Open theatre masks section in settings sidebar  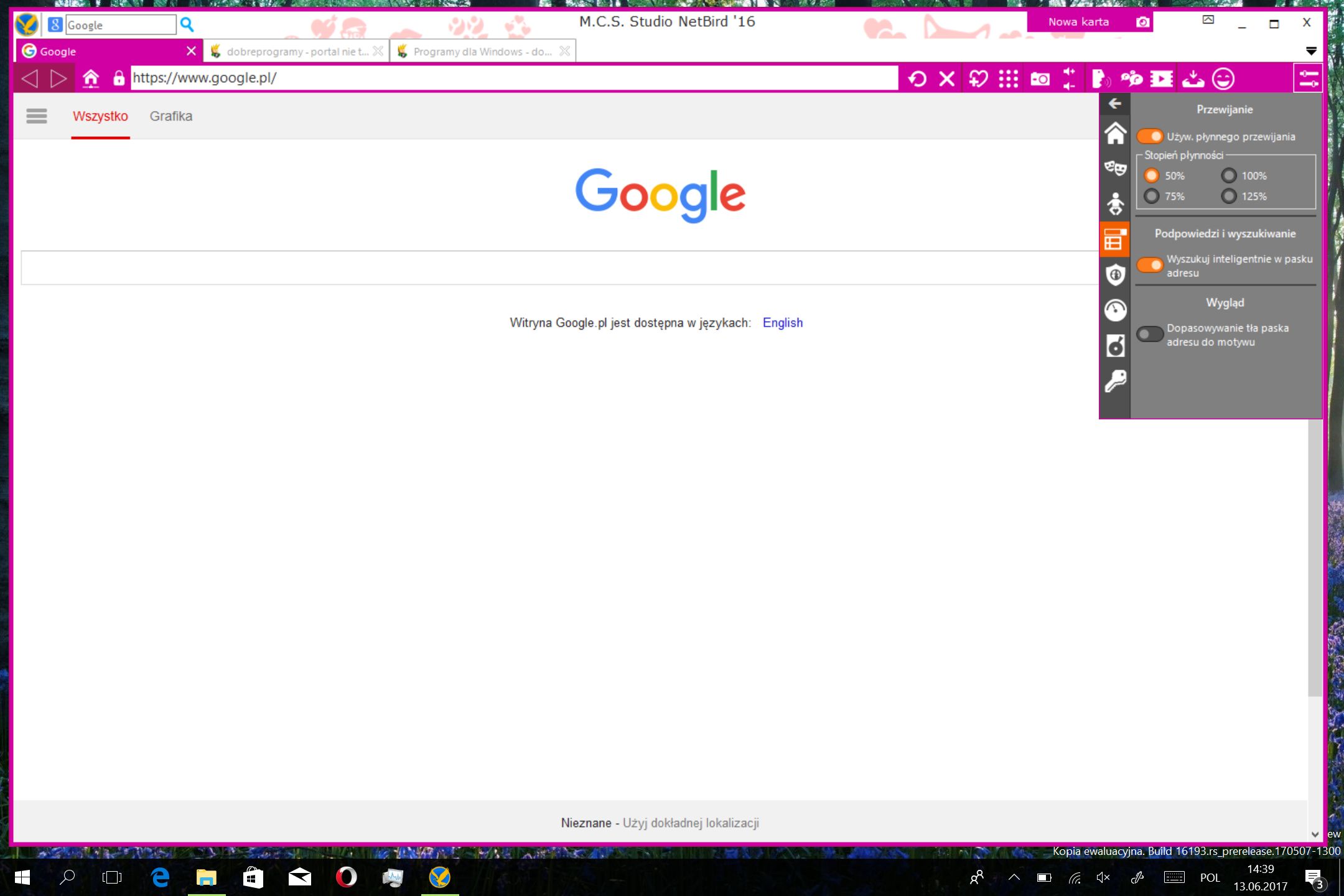click(x=1115, y=167)
